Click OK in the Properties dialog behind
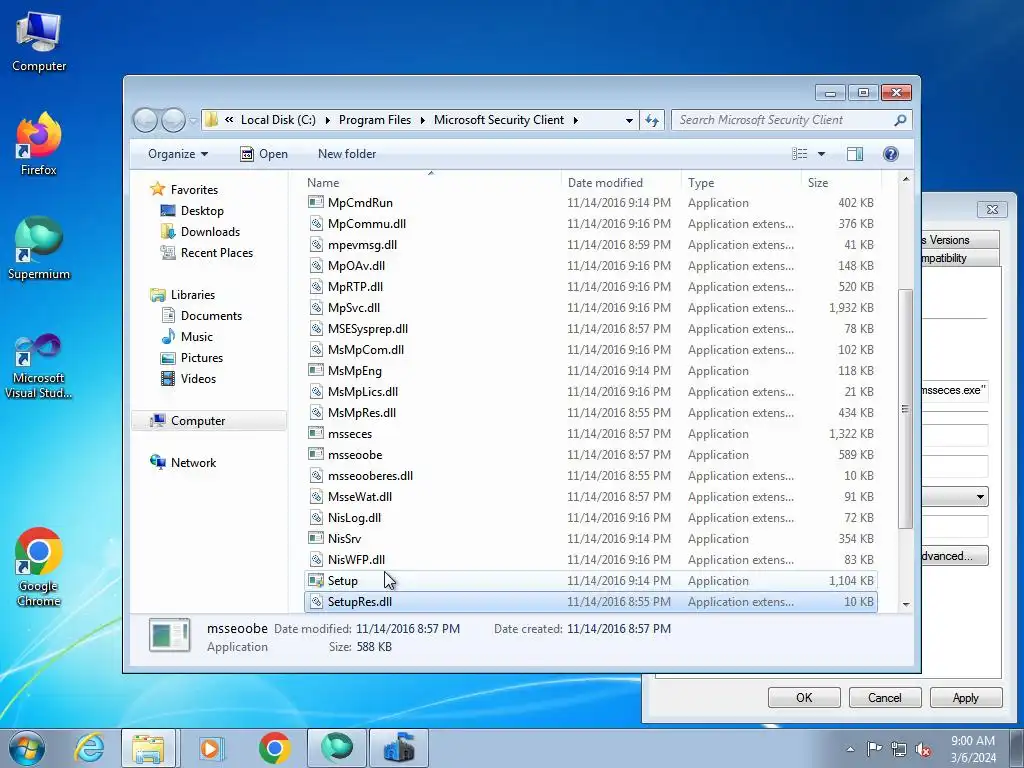Image resolution: width=1024 pixels, height=768 pixels. 804,697
